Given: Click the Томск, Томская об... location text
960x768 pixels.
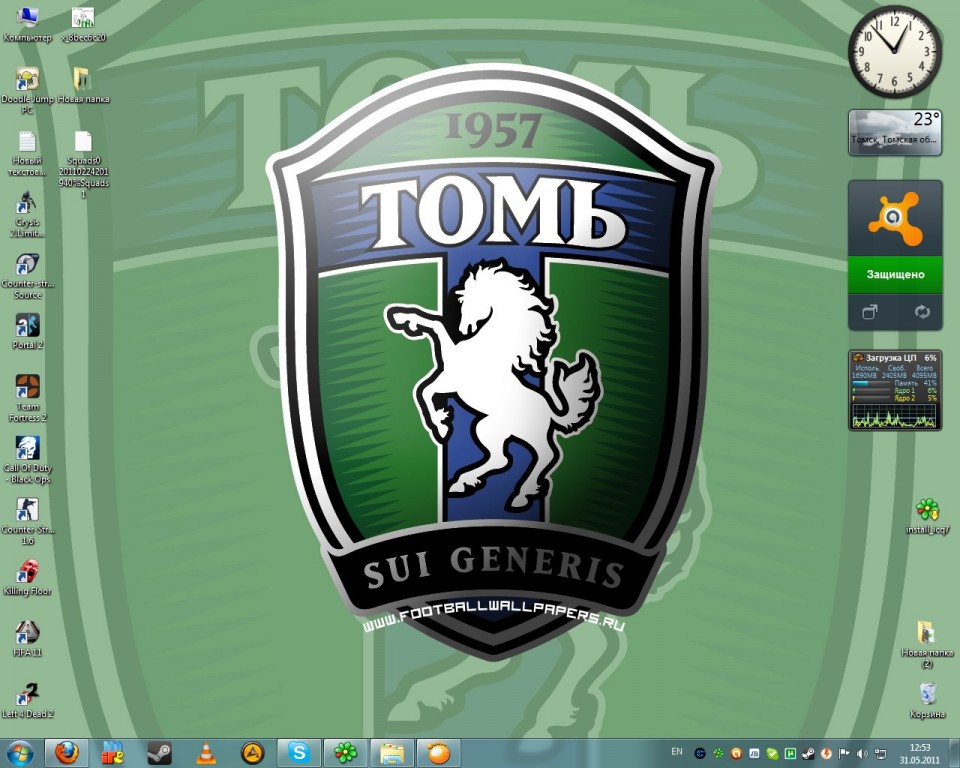Looking at the screenshot, I should 894,140.
